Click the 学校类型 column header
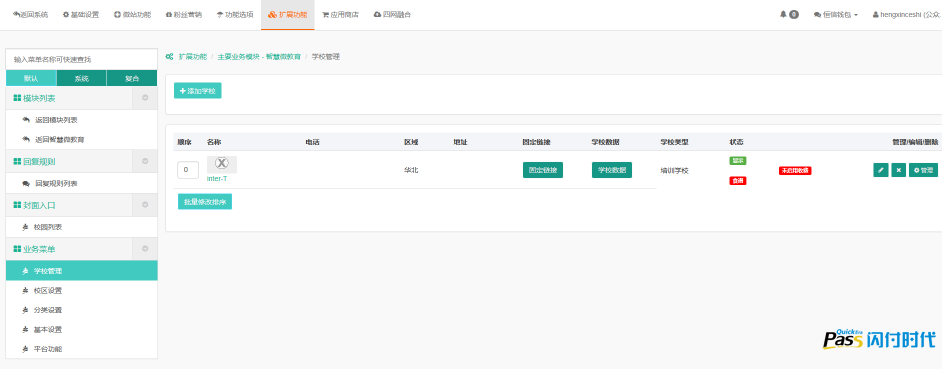This screenshot has width=942, height=369. pos(674,142)
